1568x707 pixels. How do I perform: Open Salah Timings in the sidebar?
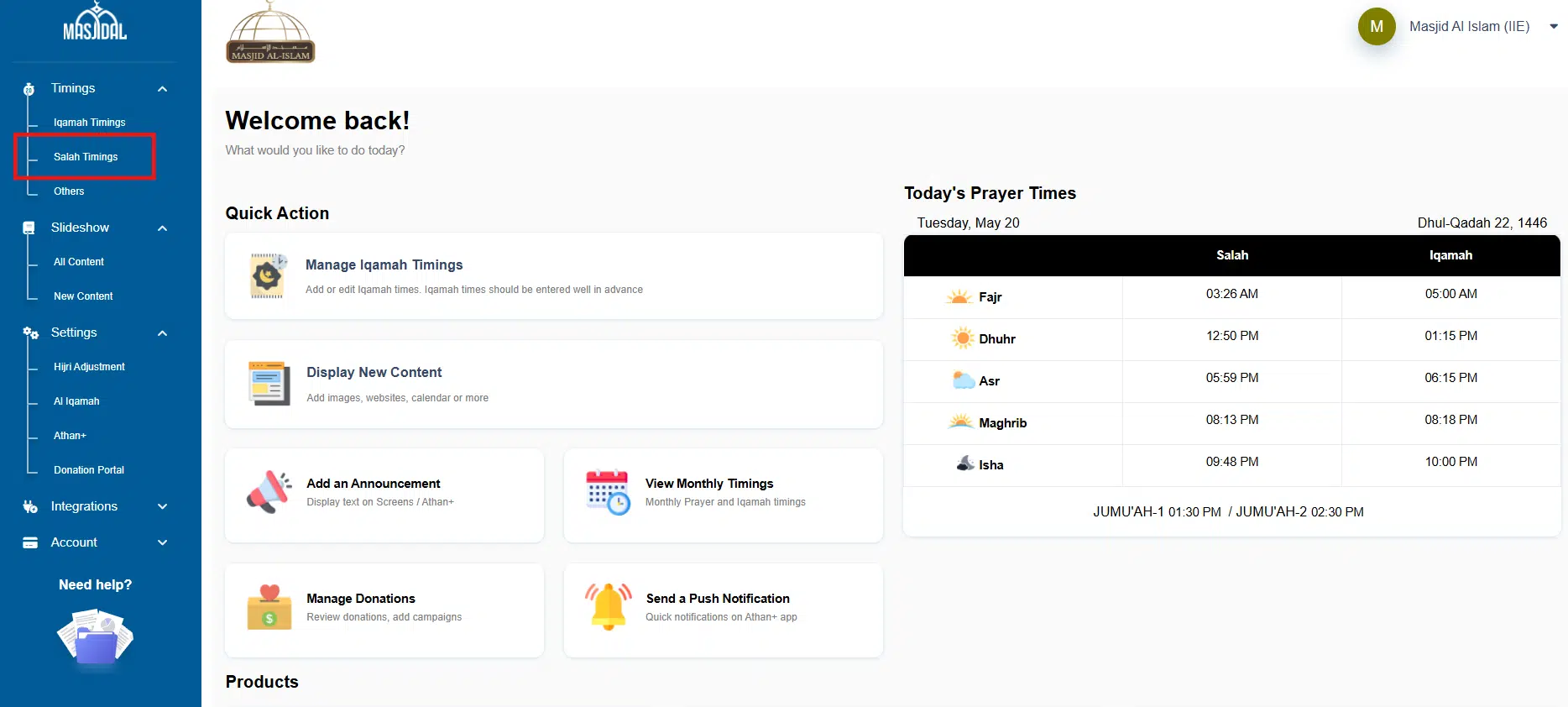86,157
